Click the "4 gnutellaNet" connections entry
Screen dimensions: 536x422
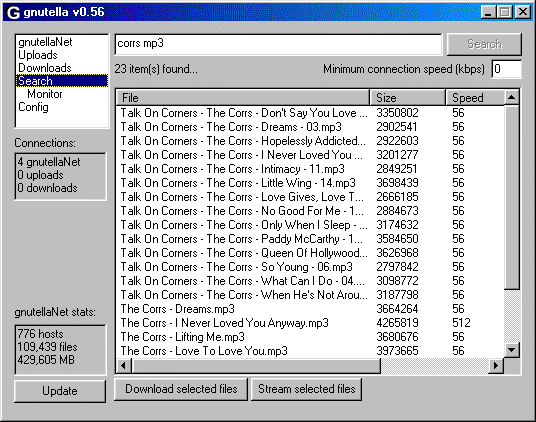click(49, 162)
